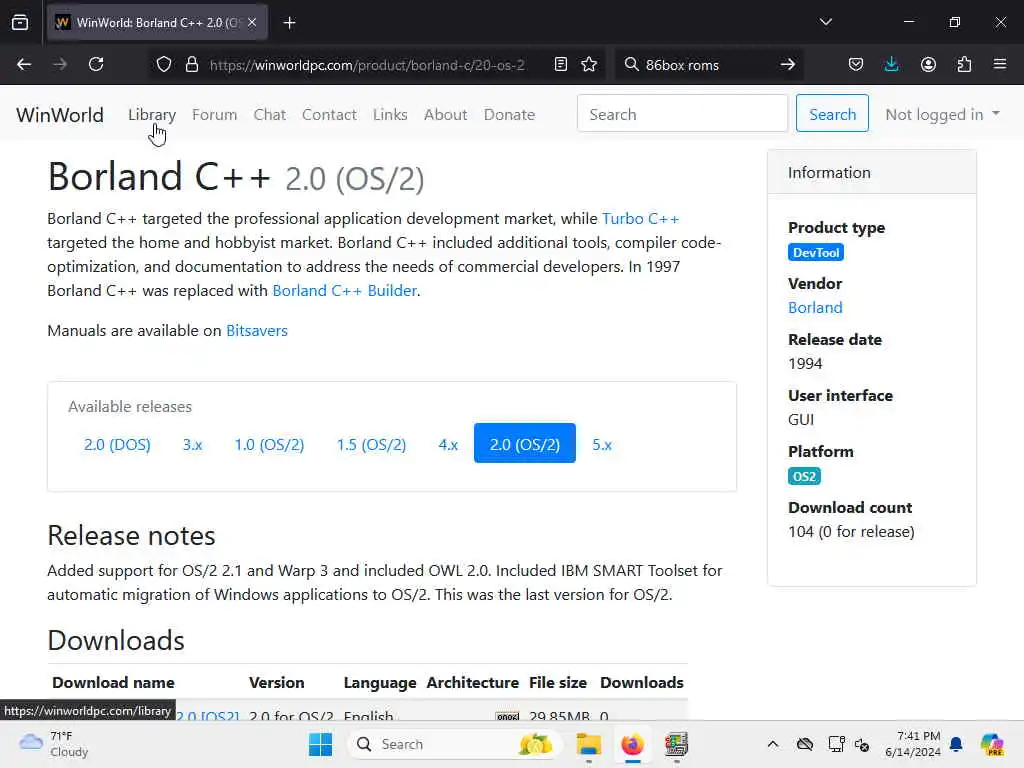This screenshot has height=768, width=1024.
Task: Click the WinWorld site Search field
Action: [682, 114]
